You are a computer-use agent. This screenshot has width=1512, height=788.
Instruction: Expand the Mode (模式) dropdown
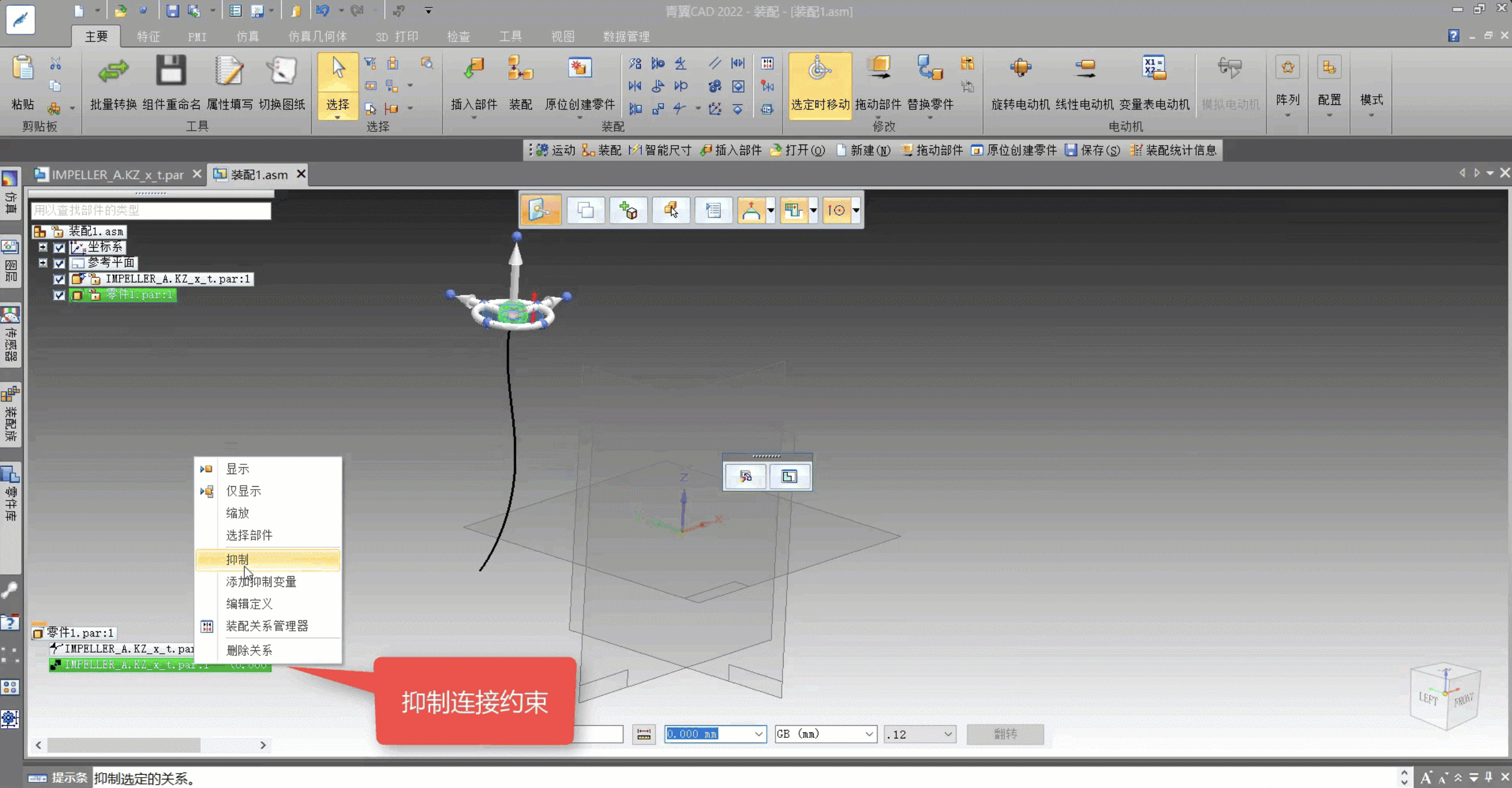click(x=1371, y=115)
